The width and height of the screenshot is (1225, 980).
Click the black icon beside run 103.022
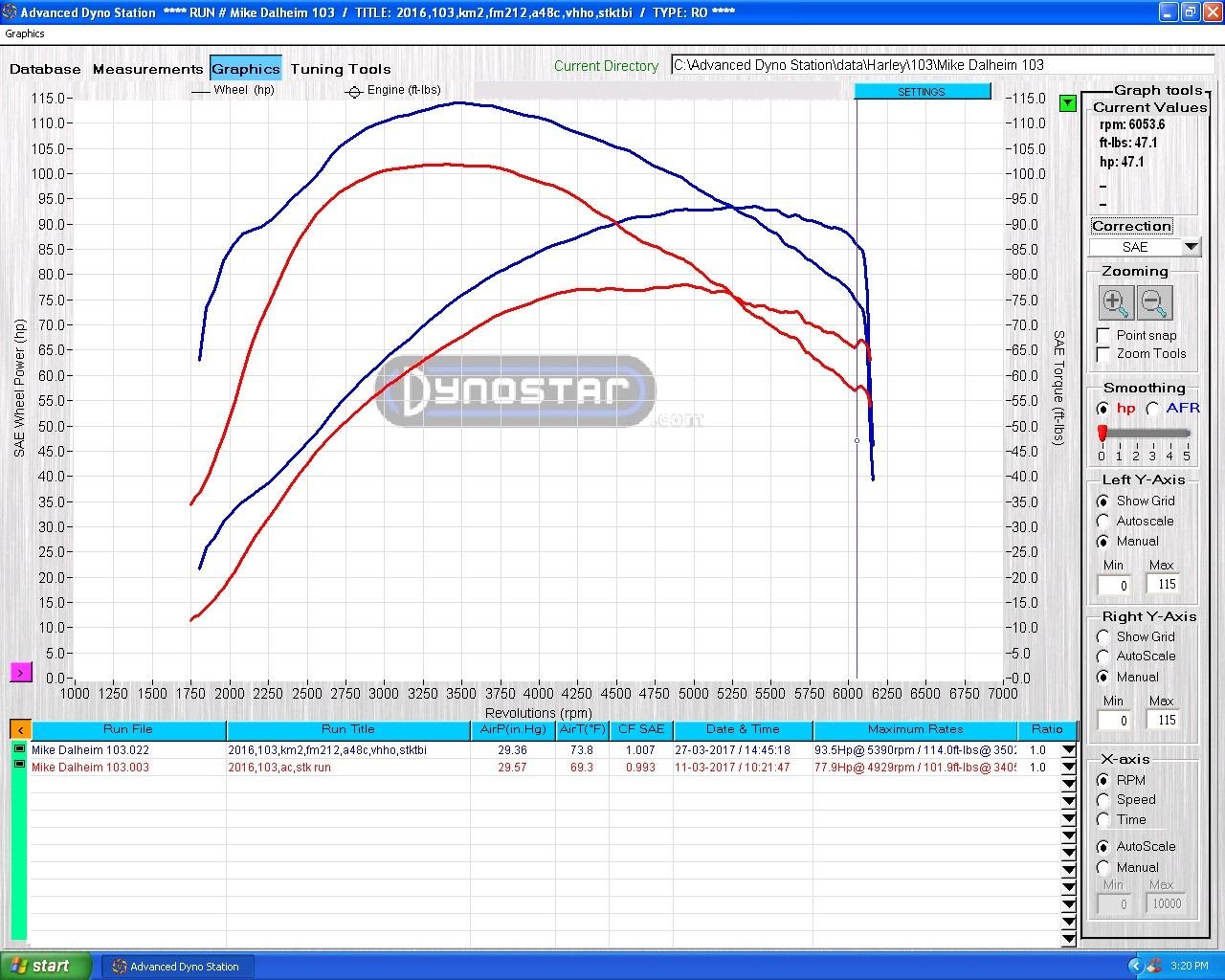tap(19, 750)
